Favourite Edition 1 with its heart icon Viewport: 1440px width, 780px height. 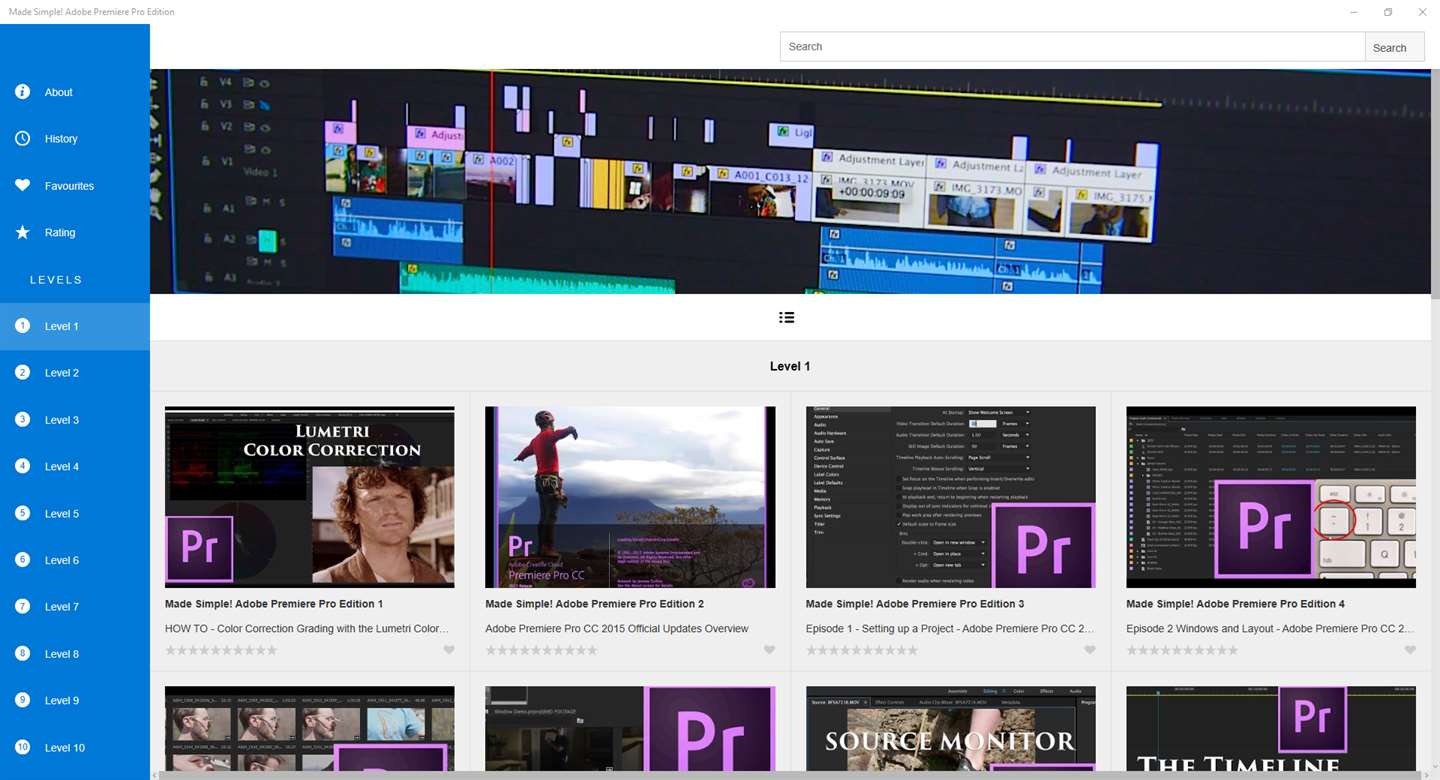[449, 650]
